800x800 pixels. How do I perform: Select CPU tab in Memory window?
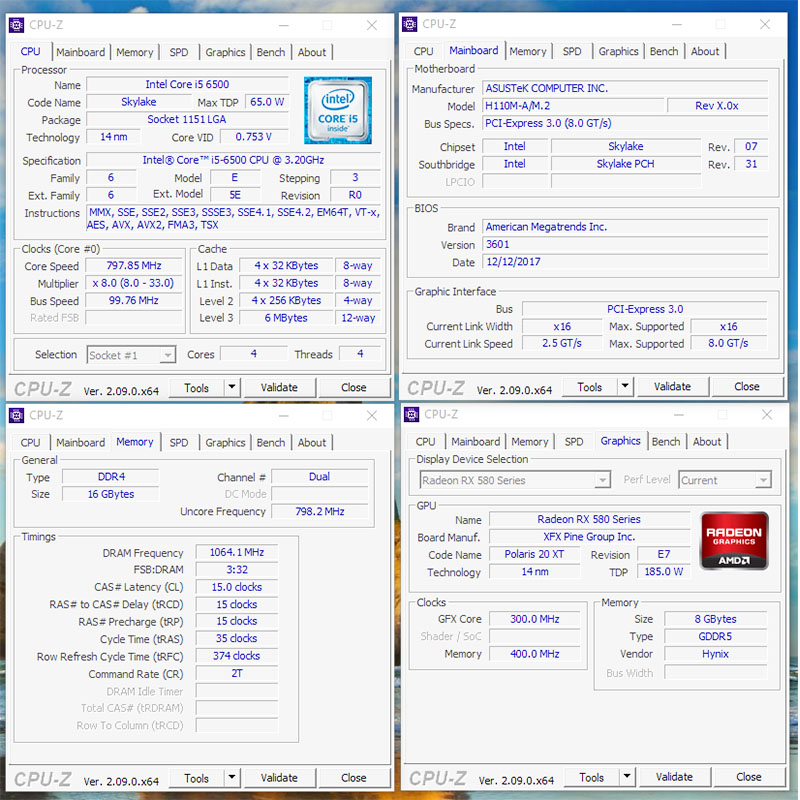pos(30,442)
